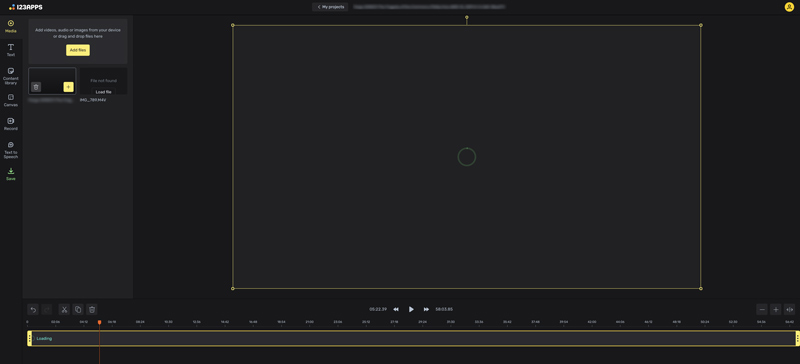Zoom in the timeline with plus
This screenshot has width=800, height=364.
tap(776, 309)
